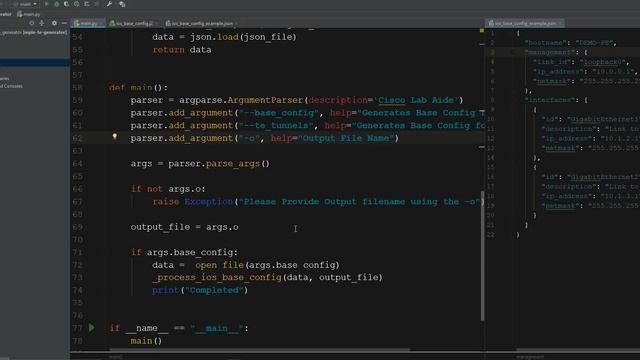
Task: Click the "interfaces" key in the JSON editor
Action: pos(551,100)
